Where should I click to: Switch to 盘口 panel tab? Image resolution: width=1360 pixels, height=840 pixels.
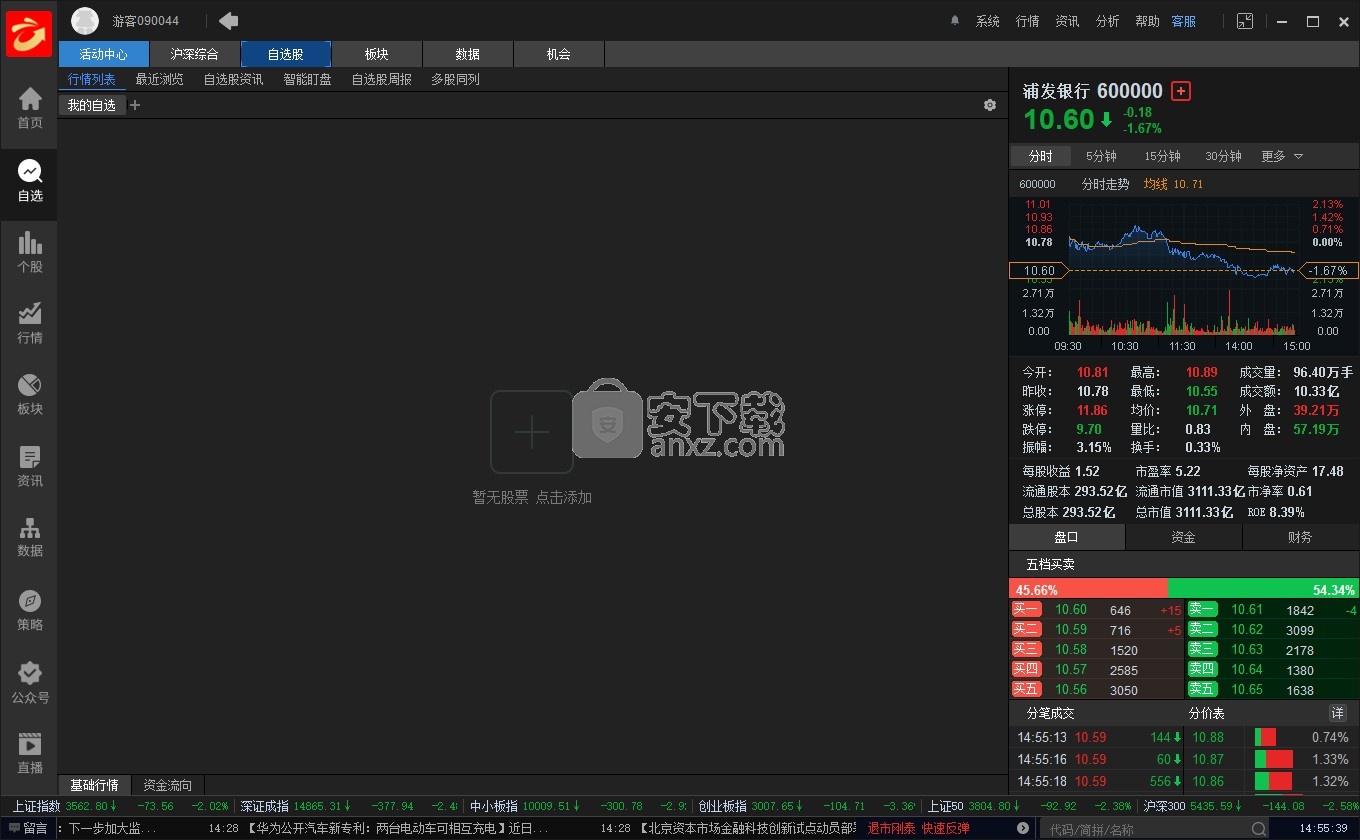pos(1067,537)
